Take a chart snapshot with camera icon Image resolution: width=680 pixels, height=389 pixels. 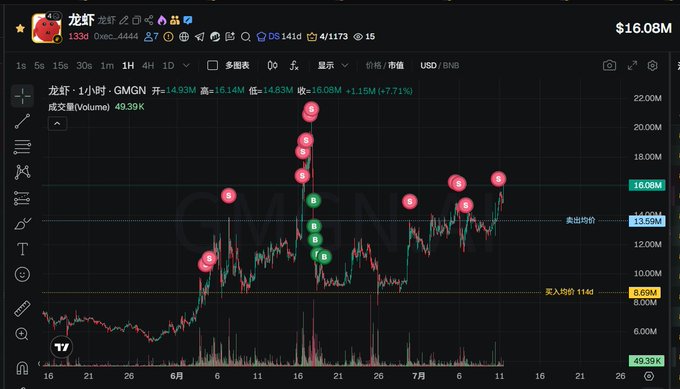click(609, 65)
